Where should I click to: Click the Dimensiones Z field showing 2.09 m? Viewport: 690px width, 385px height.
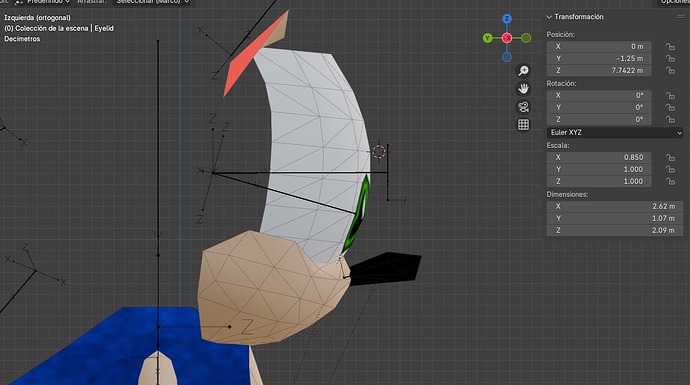(615, 230)
